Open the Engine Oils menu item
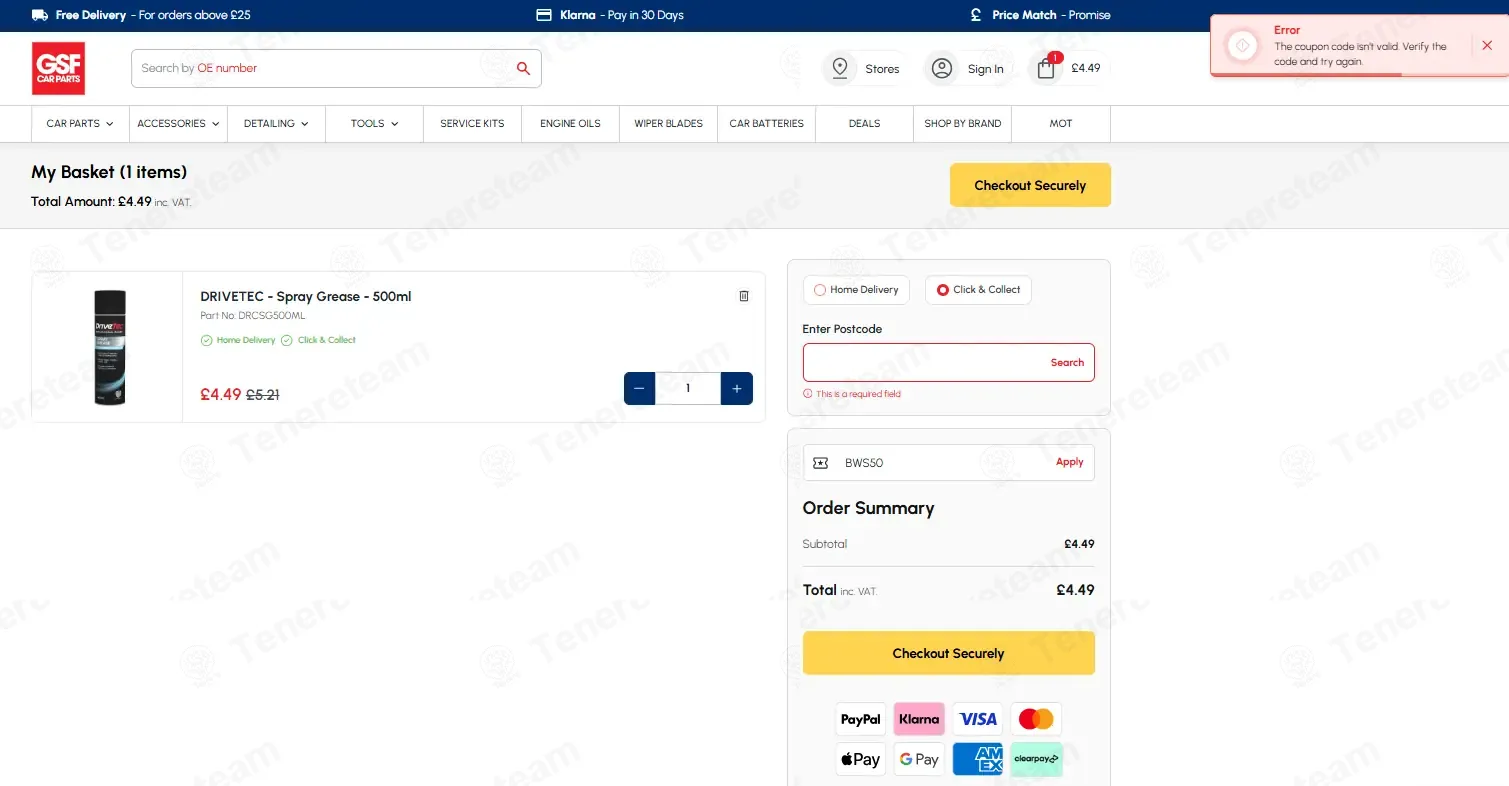This screenshot has width=1509, height=786. click(570, 124)
